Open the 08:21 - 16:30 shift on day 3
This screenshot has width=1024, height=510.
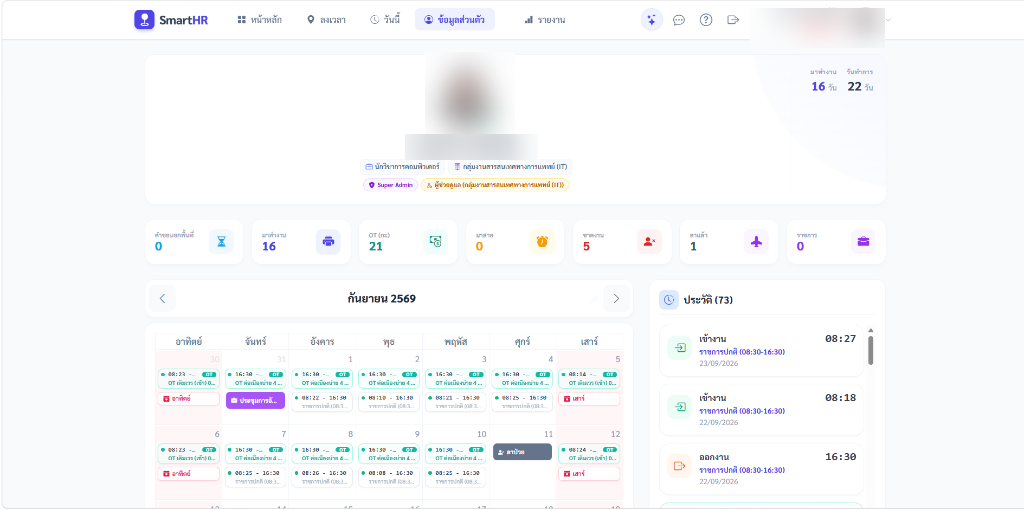455,402
